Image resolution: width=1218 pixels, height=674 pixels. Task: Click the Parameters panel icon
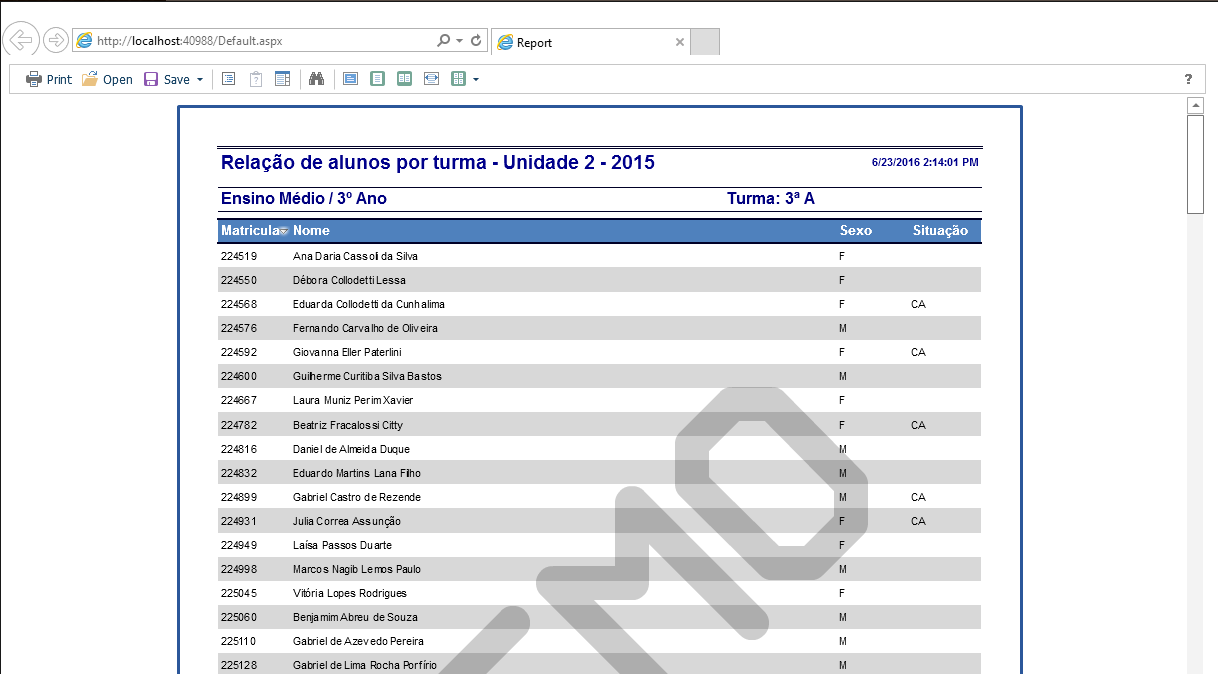tap(256, 79)
